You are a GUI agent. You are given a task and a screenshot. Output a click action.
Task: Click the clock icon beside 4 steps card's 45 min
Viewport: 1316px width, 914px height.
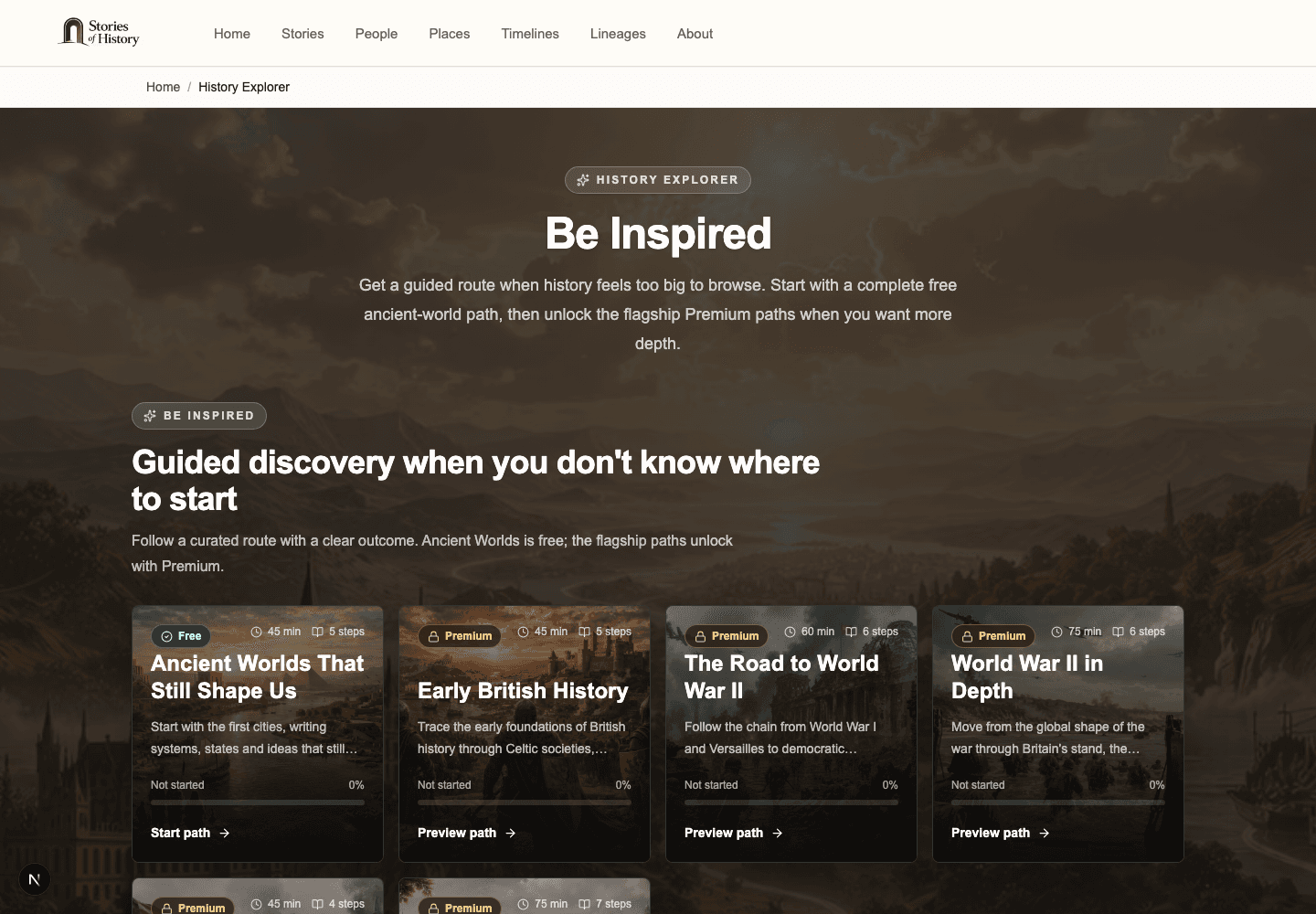click(x=256, y=904)
